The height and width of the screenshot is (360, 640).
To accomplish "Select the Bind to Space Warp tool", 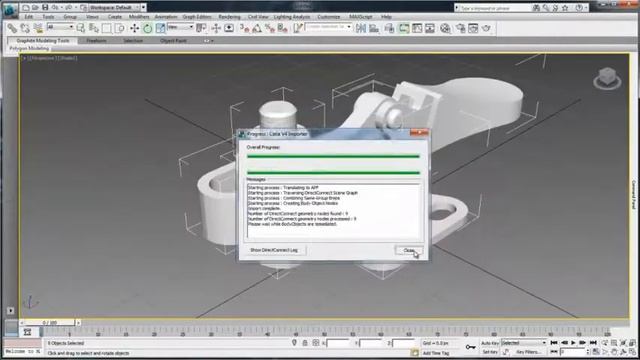I will 38,28.
